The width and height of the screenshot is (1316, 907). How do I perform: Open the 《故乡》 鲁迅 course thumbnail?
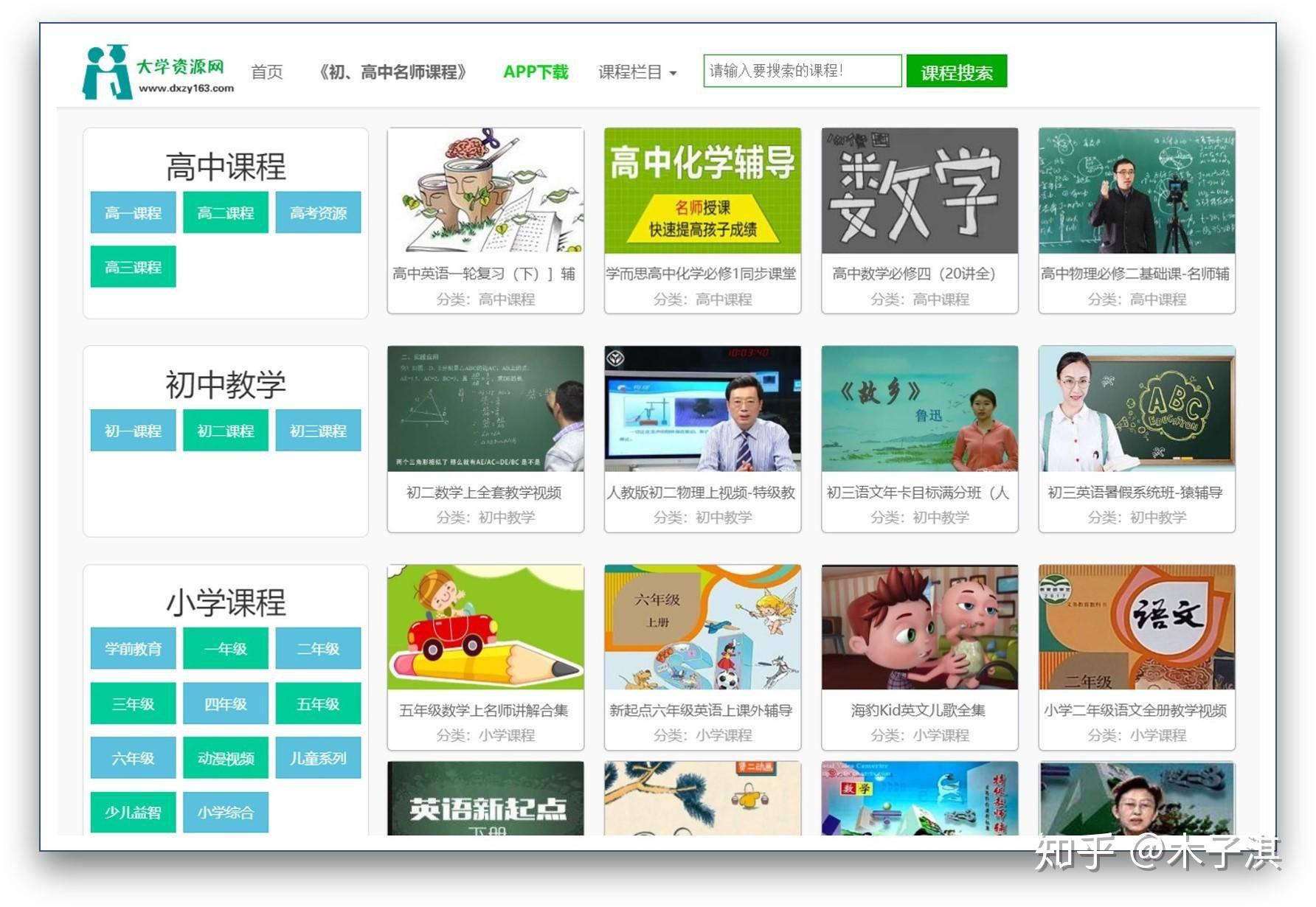pyautogui.click(x=920, y=409)
